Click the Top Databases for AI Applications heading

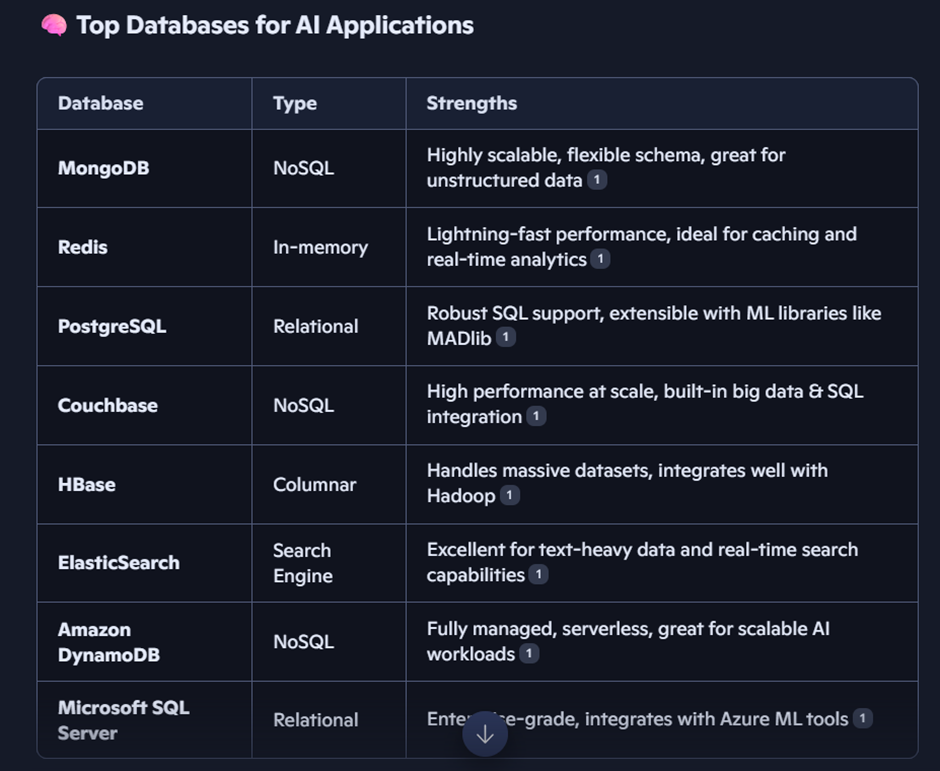275,26
